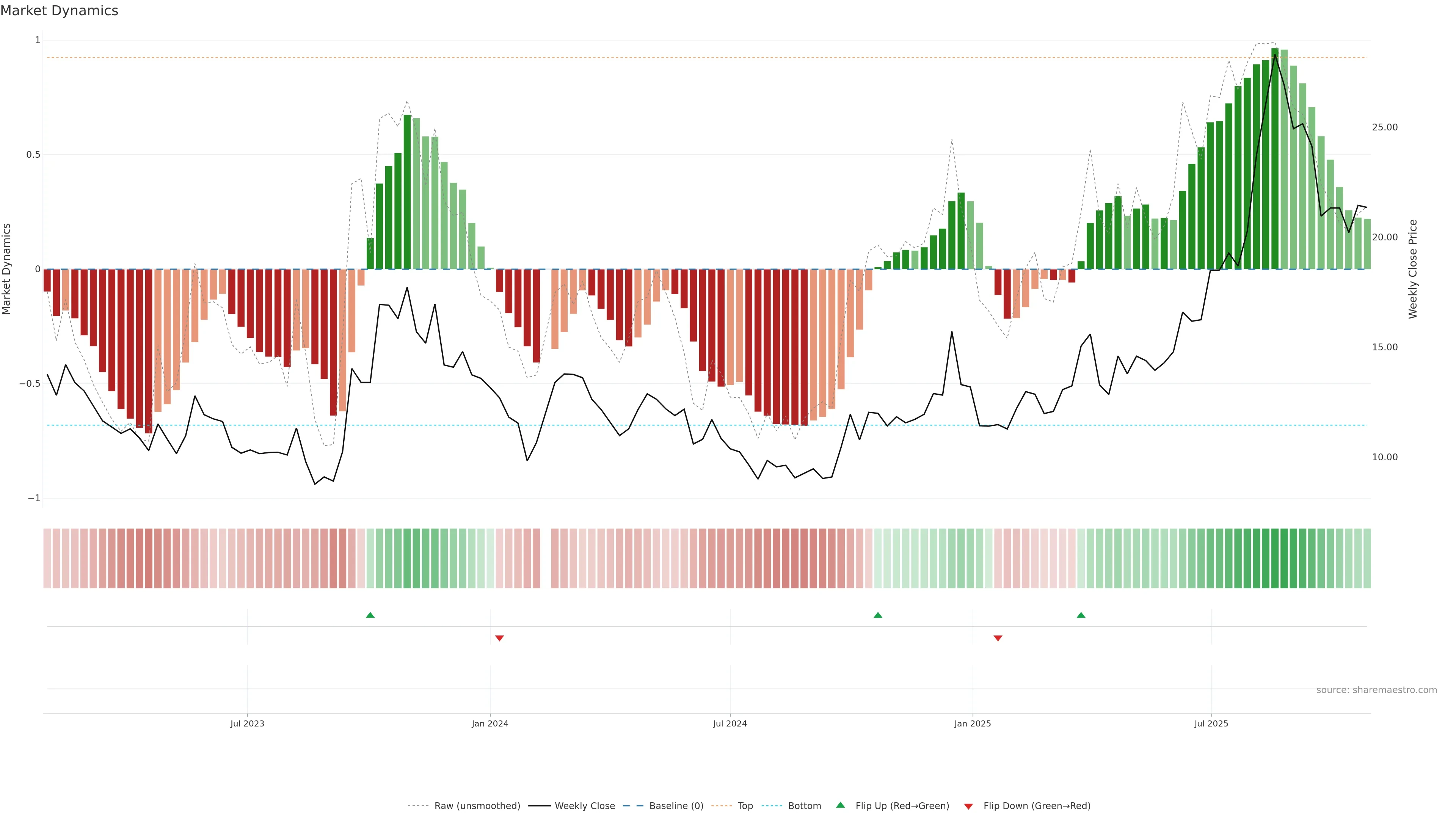This screenshot has width=1456, height=819.
Task: Click the last green Flip Up triangle marker
Action: [x=1081, y=615]
